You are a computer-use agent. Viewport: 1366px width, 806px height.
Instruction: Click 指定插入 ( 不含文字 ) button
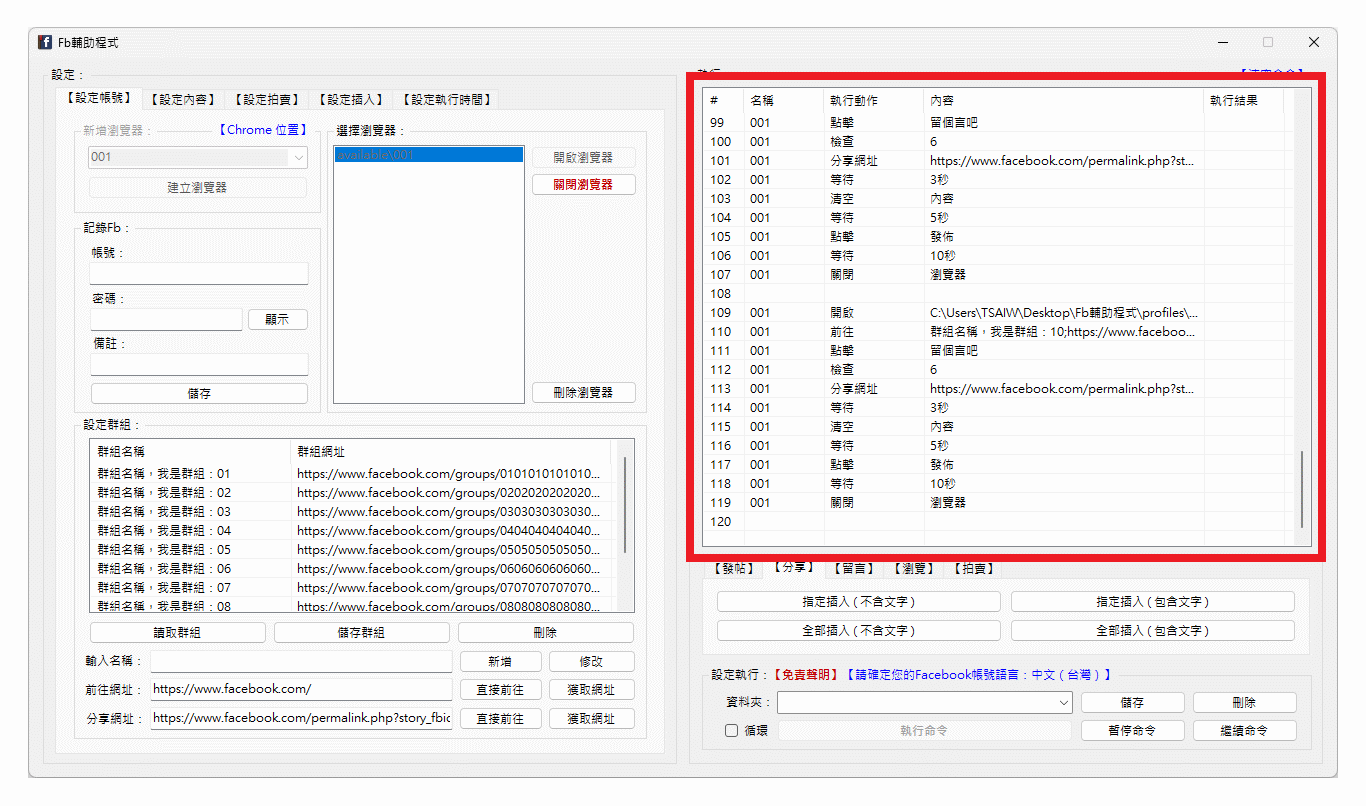(859, 602)
